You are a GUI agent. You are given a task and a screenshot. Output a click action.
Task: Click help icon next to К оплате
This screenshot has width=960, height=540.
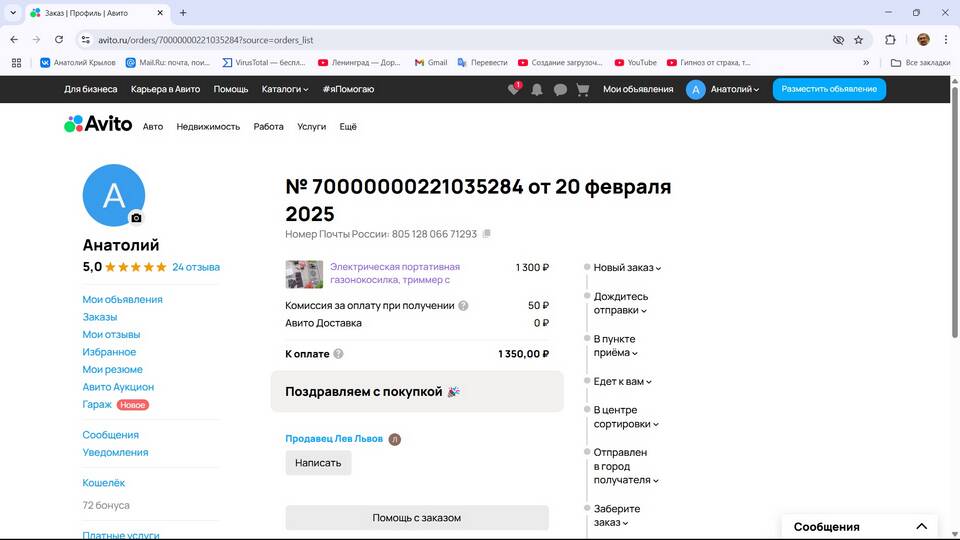(x=338, y=354)
